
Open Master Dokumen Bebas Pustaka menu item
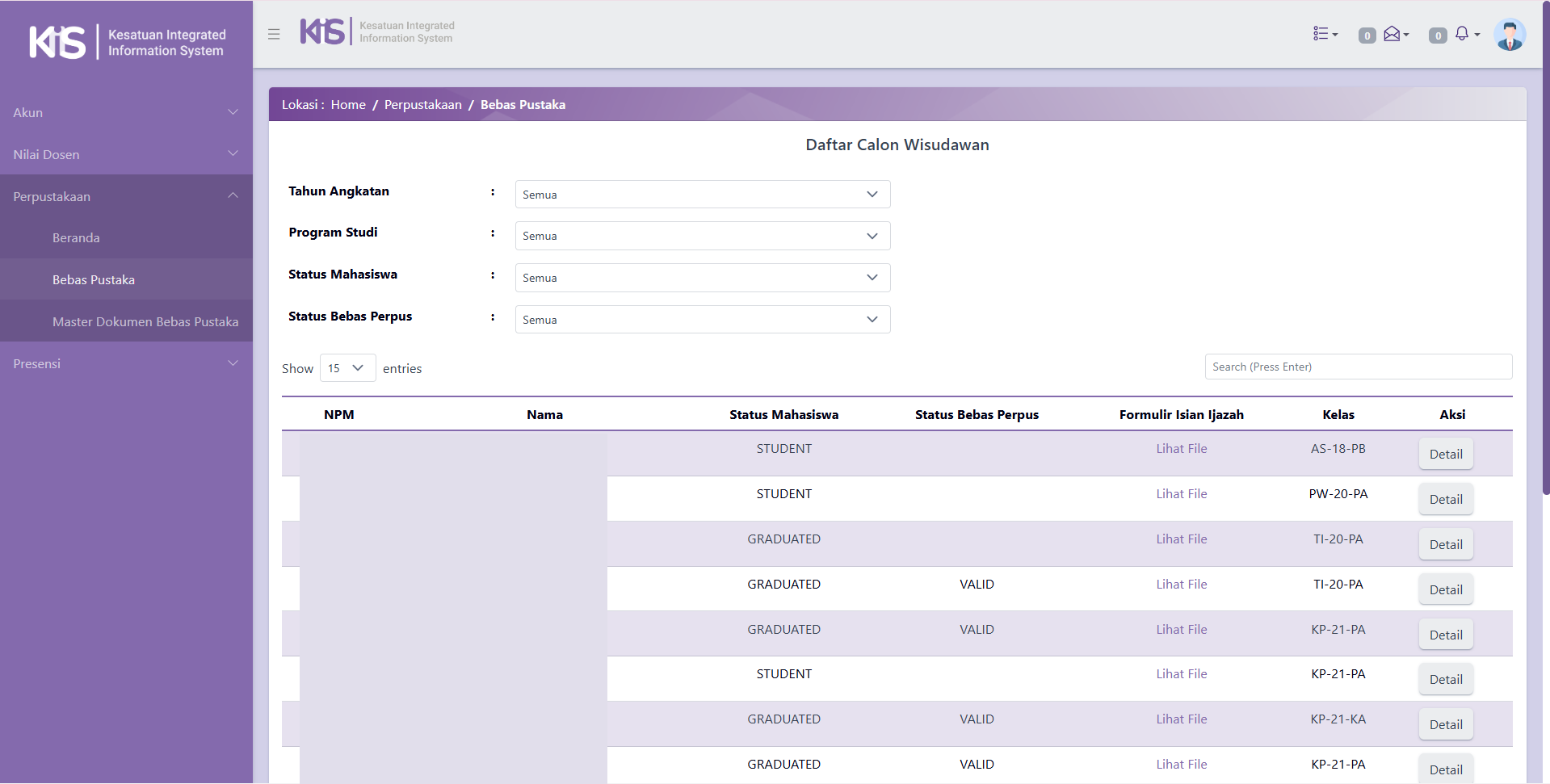pos(145,321)
